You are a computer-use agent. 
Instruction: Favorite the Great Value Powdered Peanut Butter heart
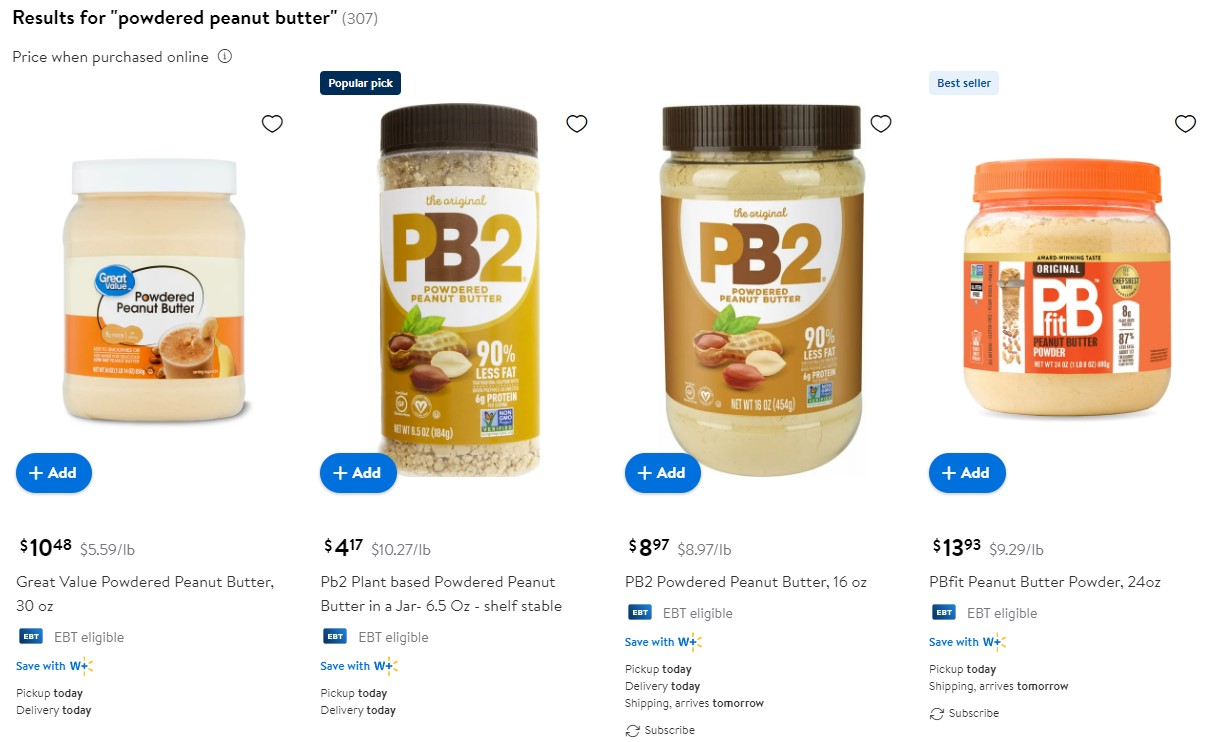pos(272,124)
